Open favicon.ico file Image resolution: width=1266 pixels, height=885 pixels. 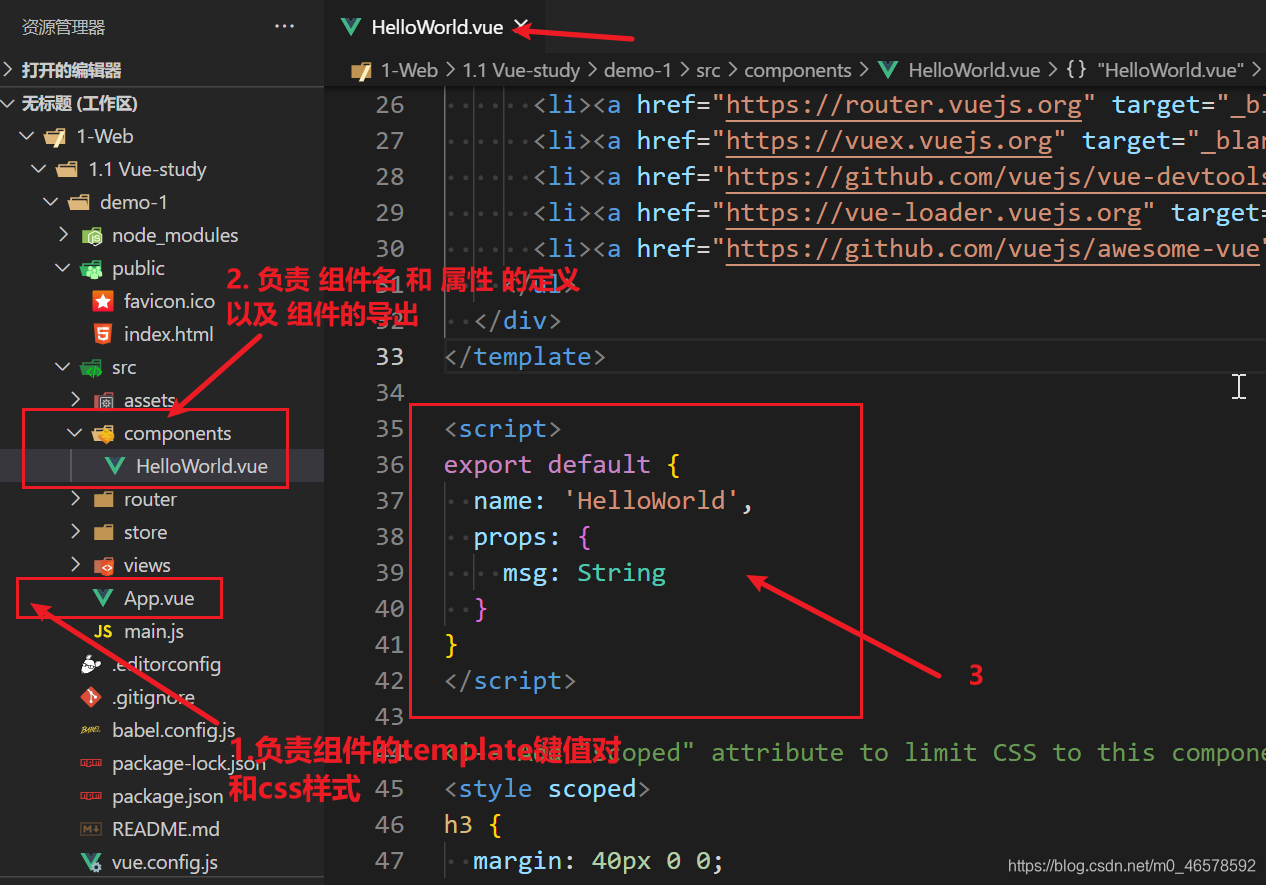169,301
